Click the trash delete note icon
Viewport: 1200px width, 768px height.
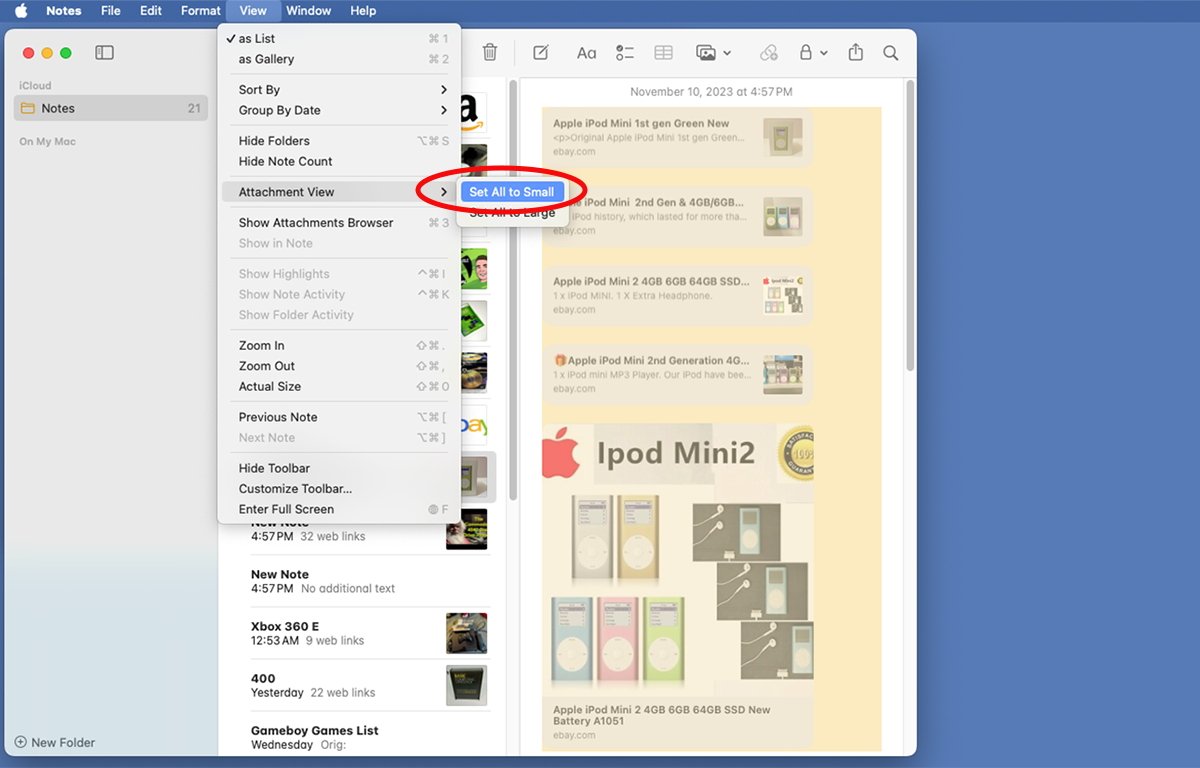pos(490,53)
